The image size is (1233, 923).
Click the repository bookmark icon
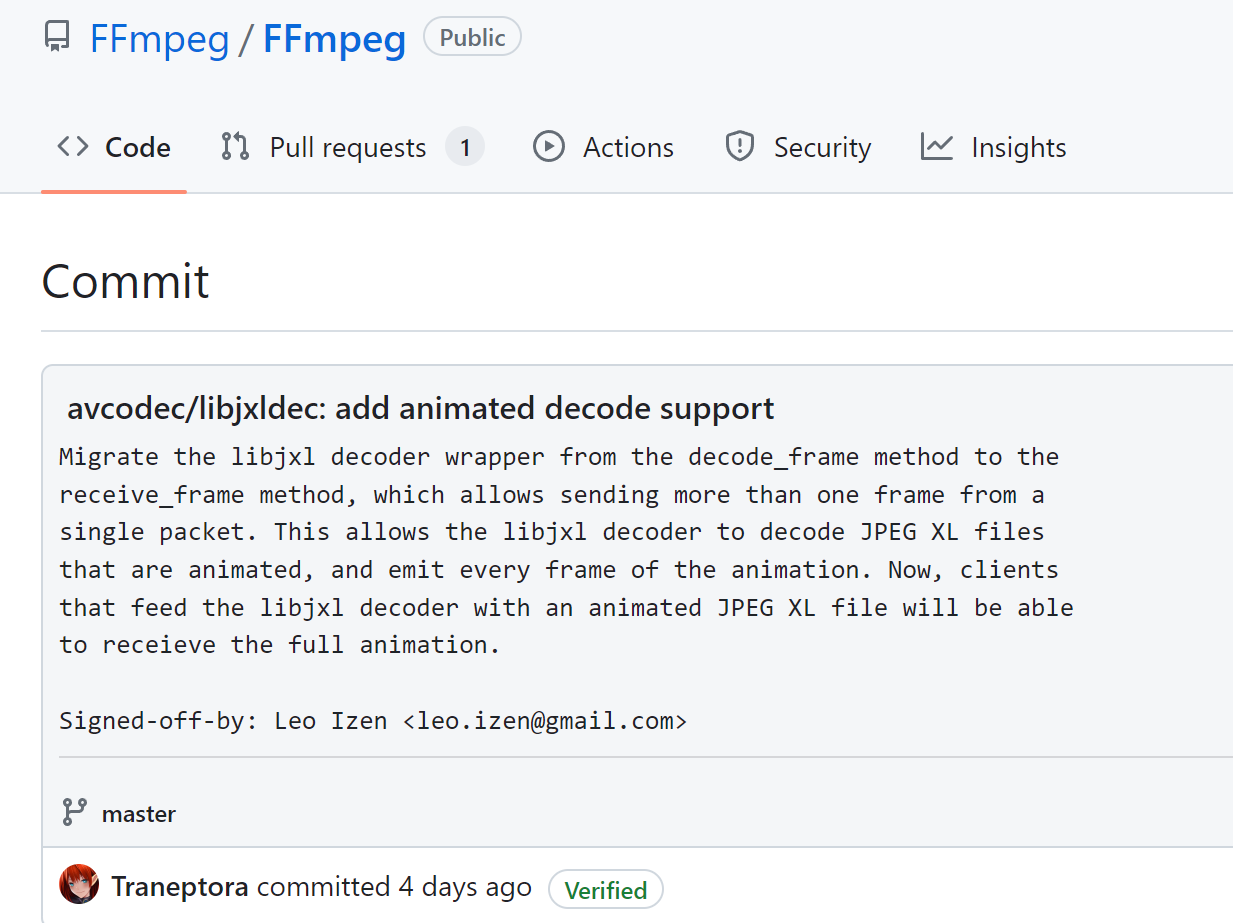point(56,37)
